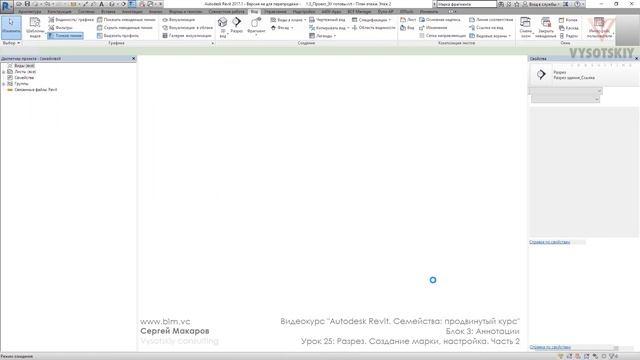Switch to the Управление (Manage) ribbon tab
The image size is (640, 360).
275,12
